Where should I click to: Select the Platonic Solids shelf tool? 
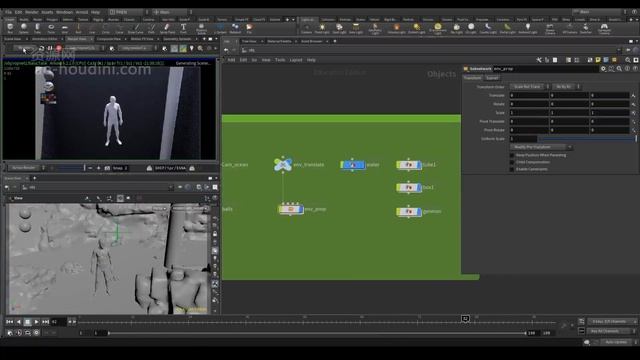[201, 29]
